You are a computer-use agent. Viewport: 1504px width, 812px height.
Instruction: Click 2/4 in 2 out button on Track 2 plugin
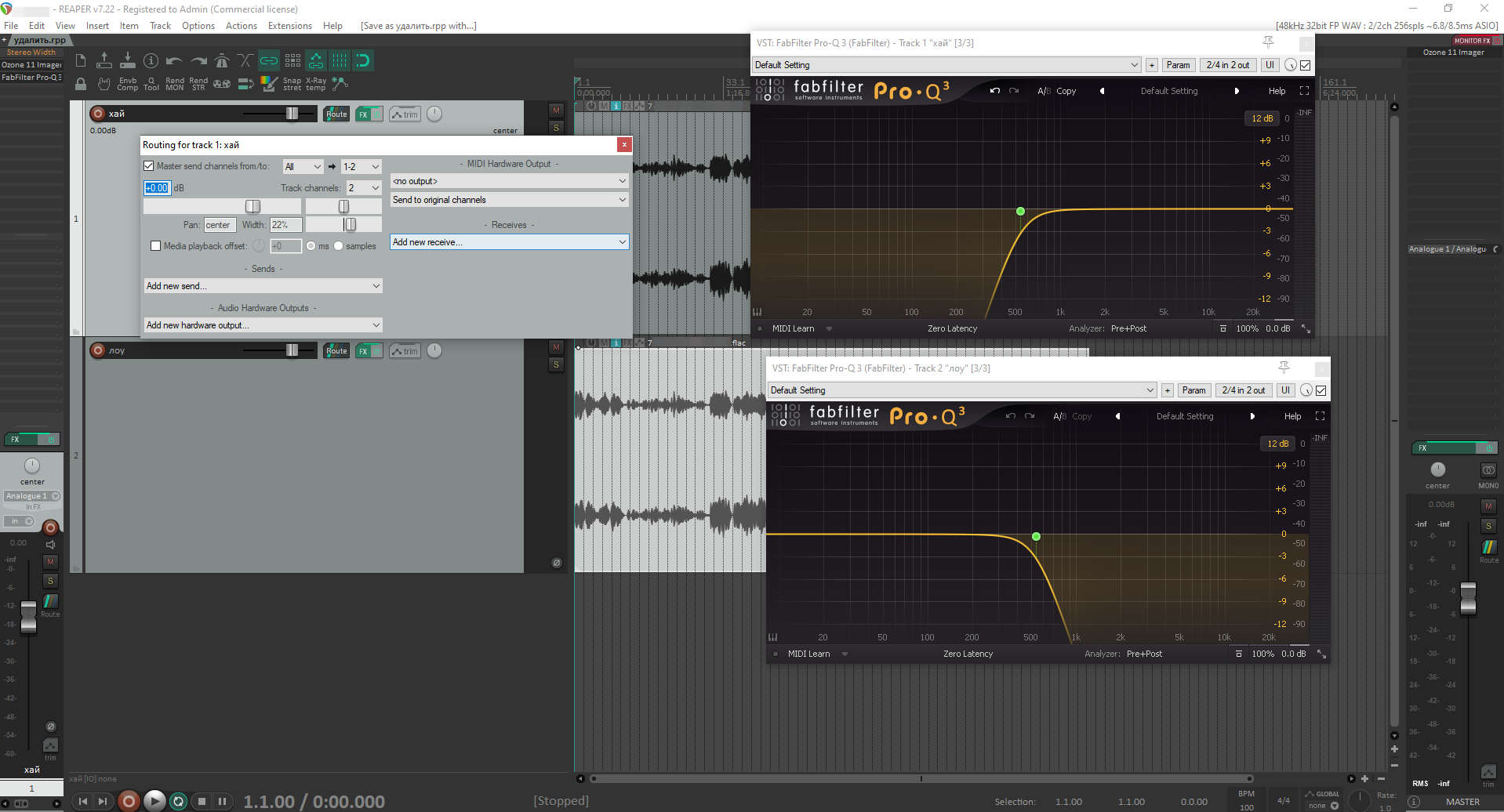1244,390
